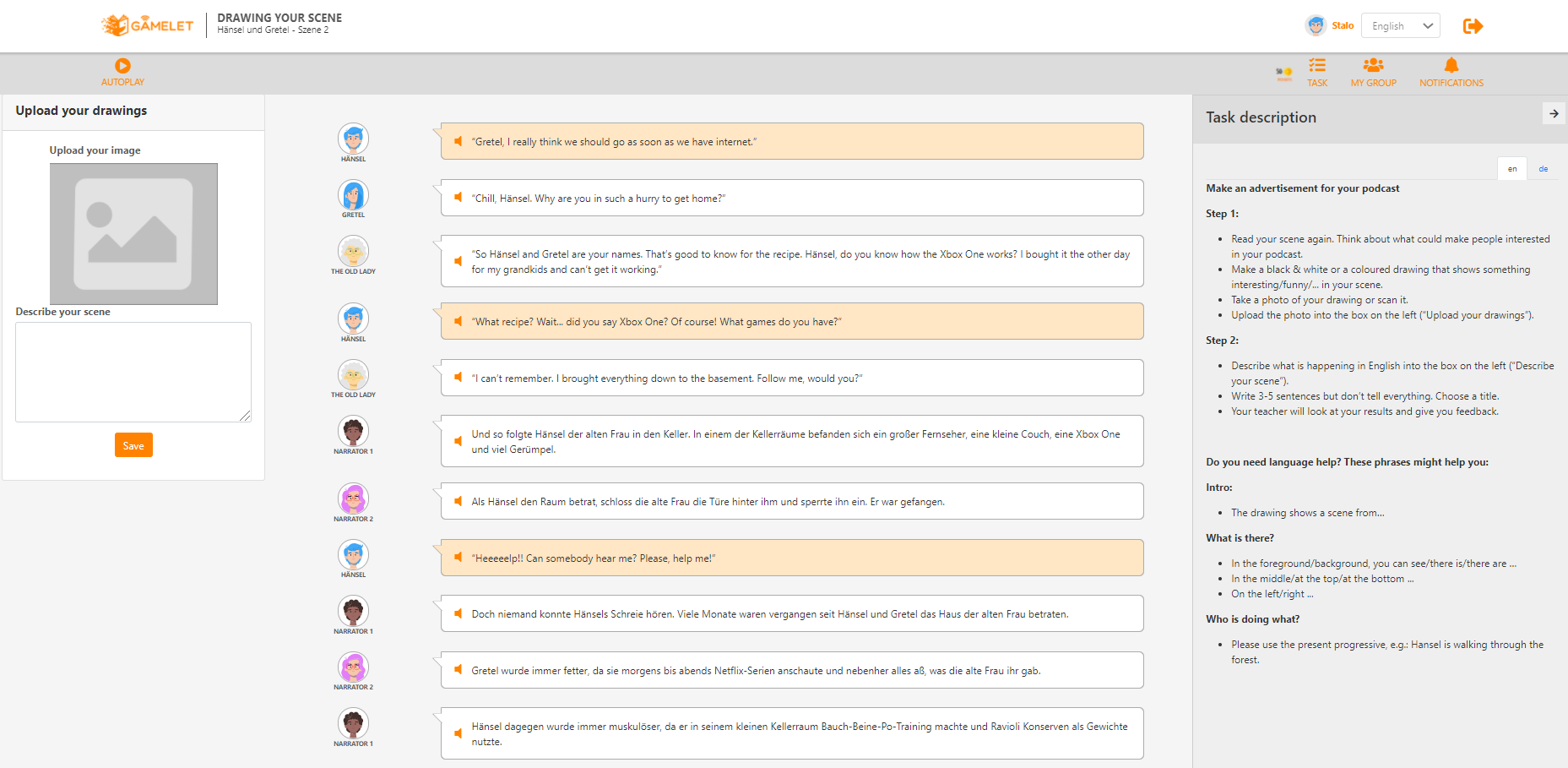Image resolution: width=1568 pixels, height=768 pixels.
Task: Click "The drawing shows a scene from..." phrase
Action: [x=1307, y=513]
